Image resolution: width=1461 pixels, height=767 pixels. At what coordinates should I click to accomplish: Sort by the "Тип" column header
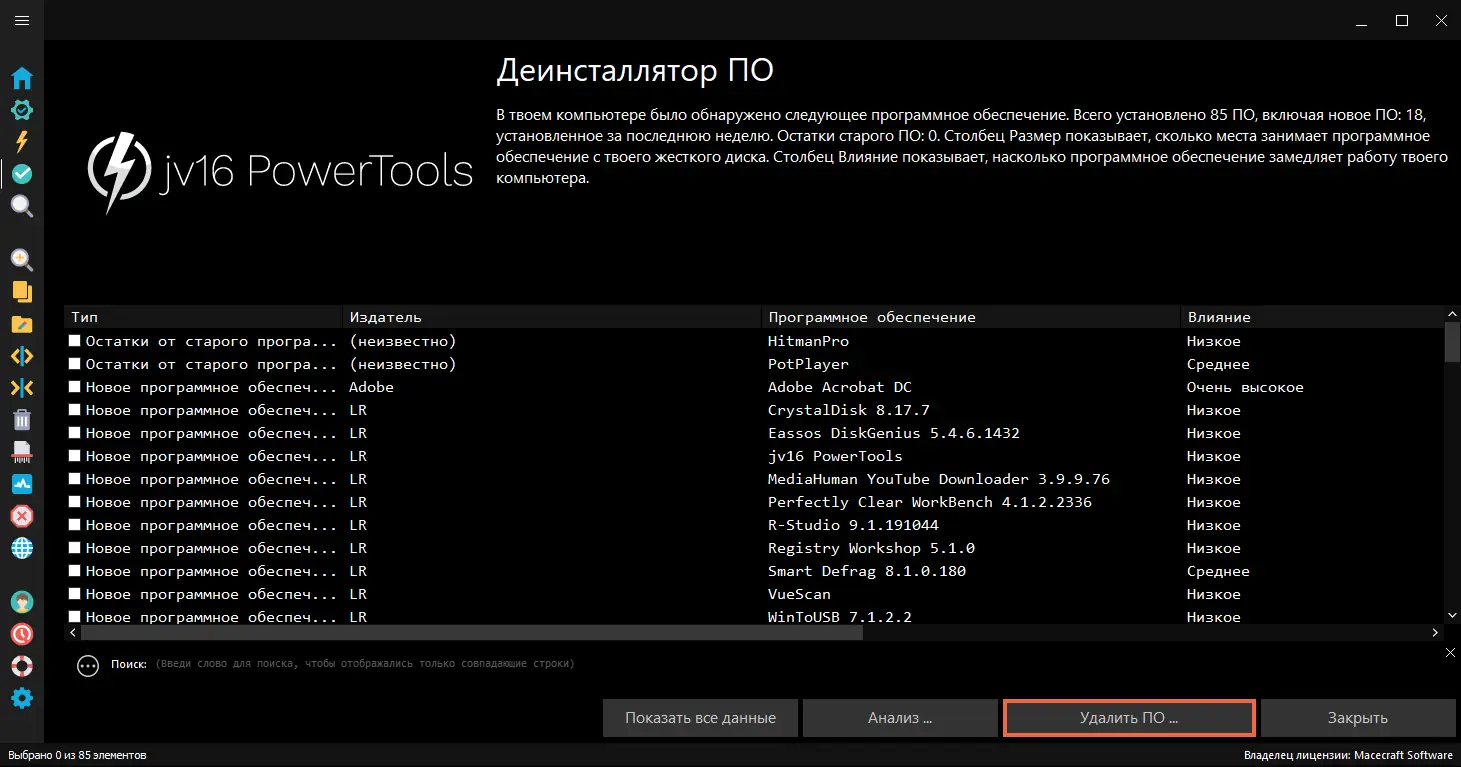[x=203, y=317]
